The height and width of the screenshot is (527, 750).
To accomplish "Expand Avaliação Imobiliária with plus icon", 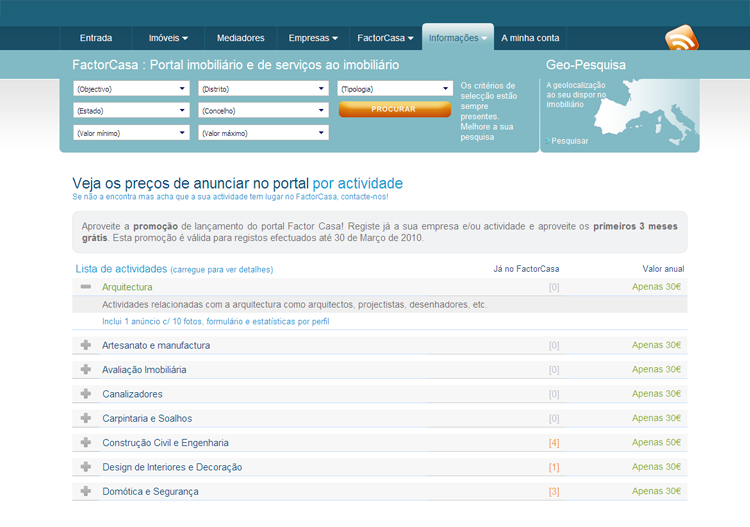I will 86,370.
